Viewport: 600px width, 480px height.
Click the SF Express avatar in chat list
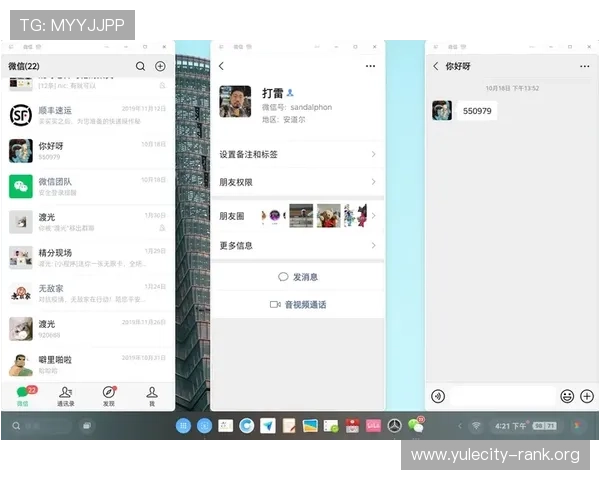click(21, 115)
